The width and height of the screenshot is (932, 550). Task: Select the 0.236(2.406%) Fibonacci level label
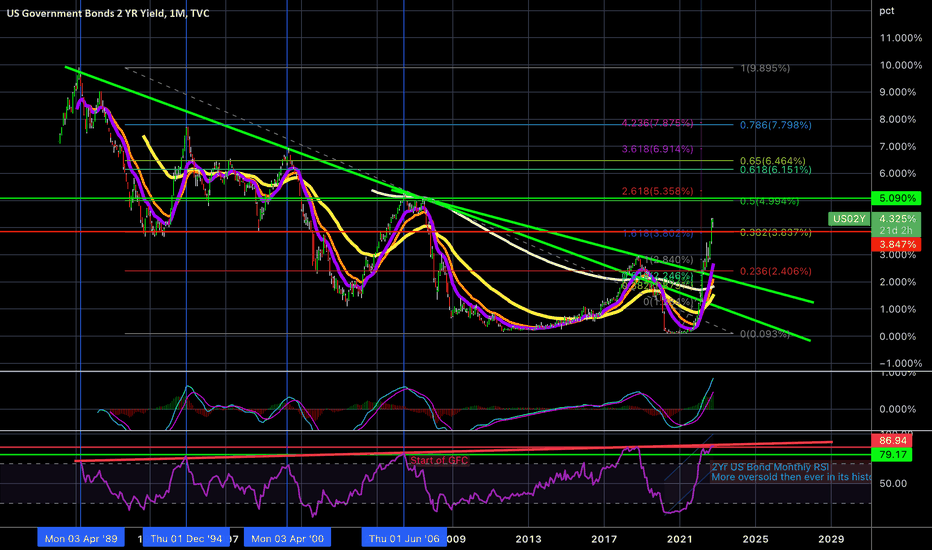(776, 271)
